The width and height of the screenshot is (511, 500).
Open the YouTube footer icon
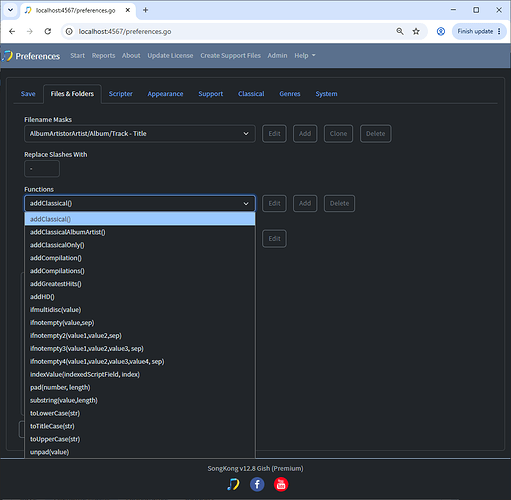pos(281,484)
